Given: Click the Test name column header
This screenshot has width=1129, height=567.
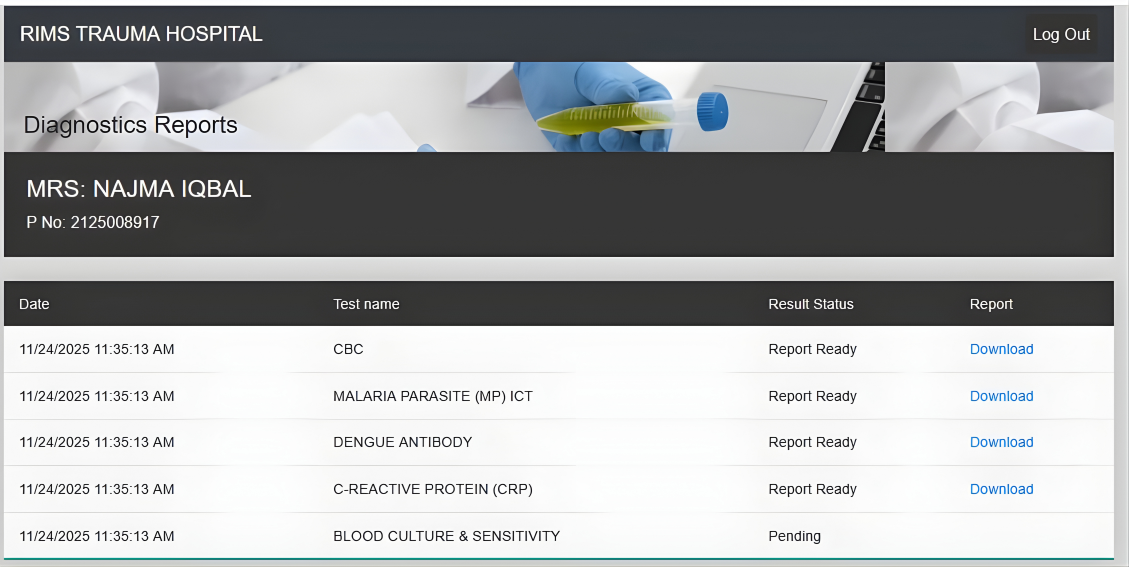Looking at the screenshot, I should pos(366,304).
